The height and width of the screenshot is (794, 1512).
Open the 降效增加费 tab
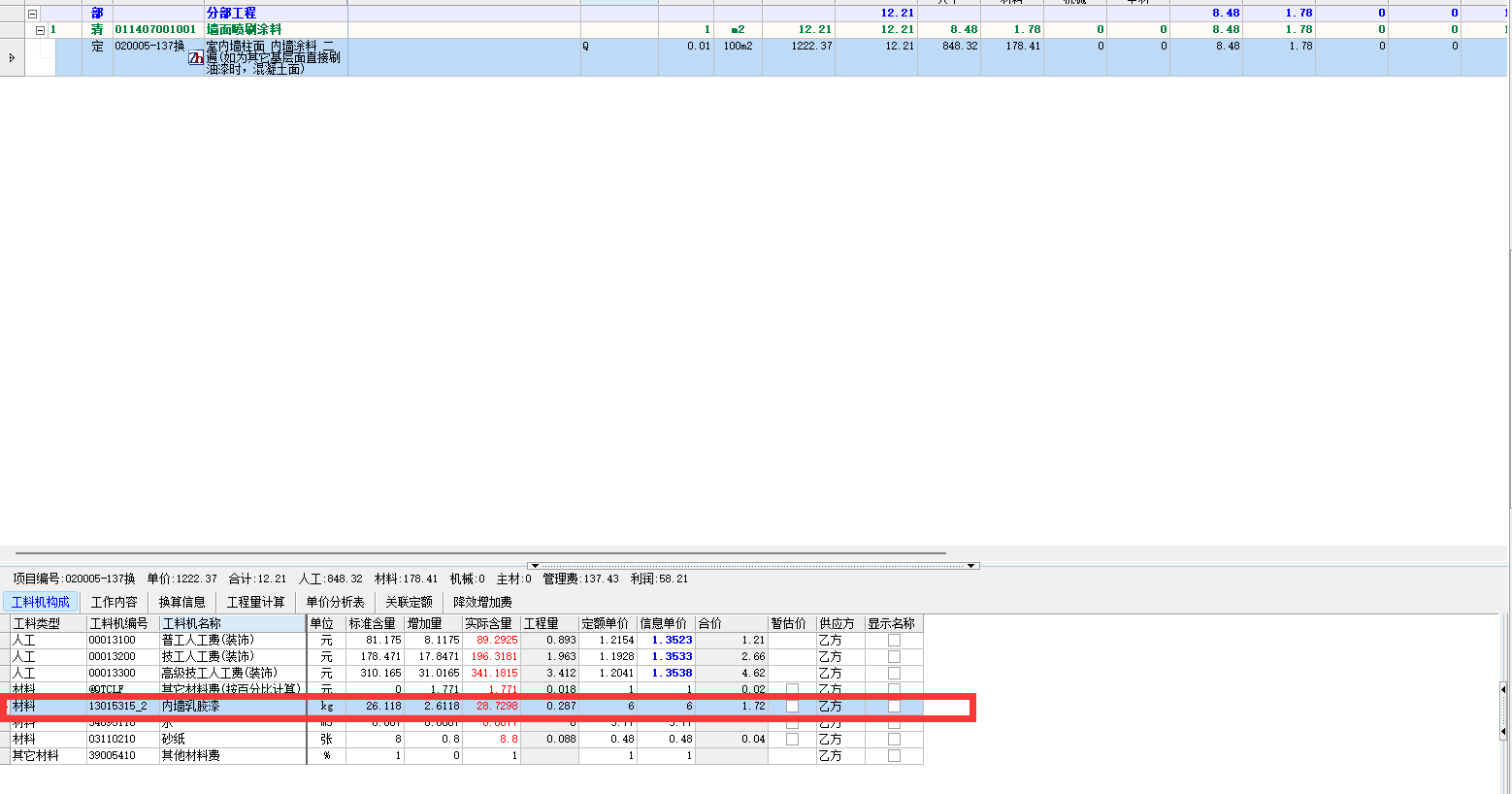[482, 602]
